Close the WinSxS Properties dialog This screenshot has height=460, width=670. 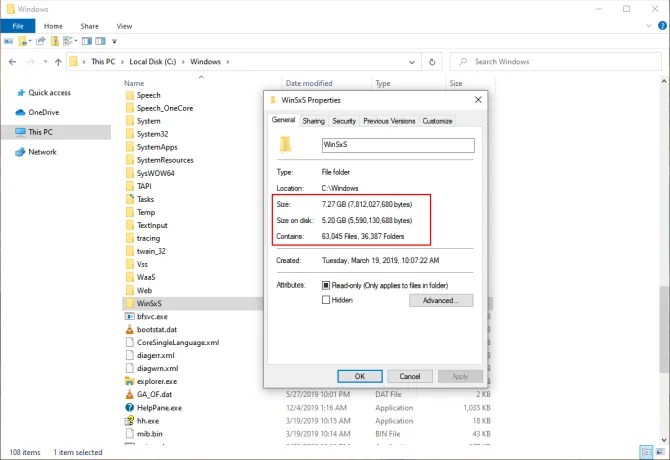coord(478,100)
